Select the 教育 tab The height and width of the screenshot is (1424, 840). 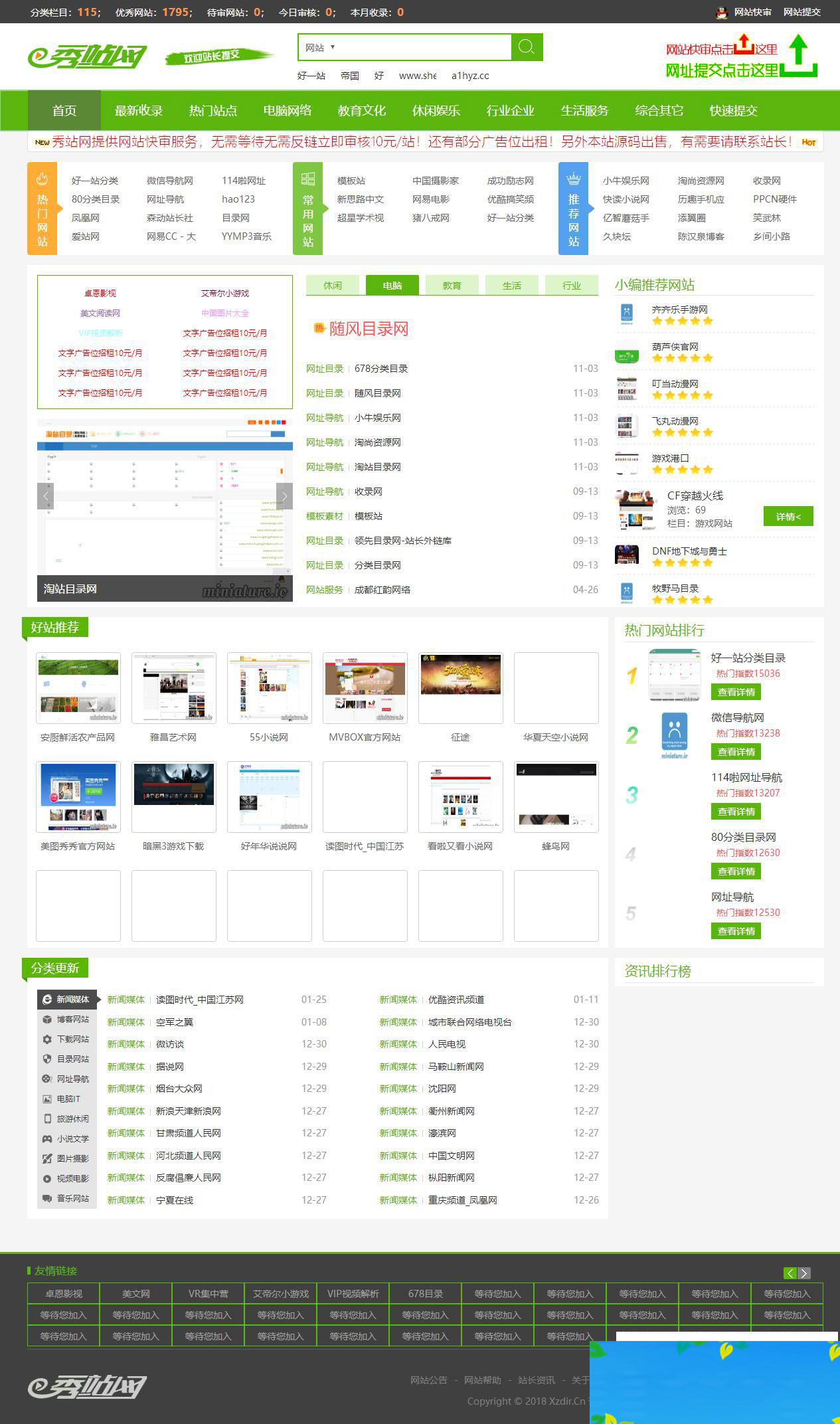click(452, 286)
